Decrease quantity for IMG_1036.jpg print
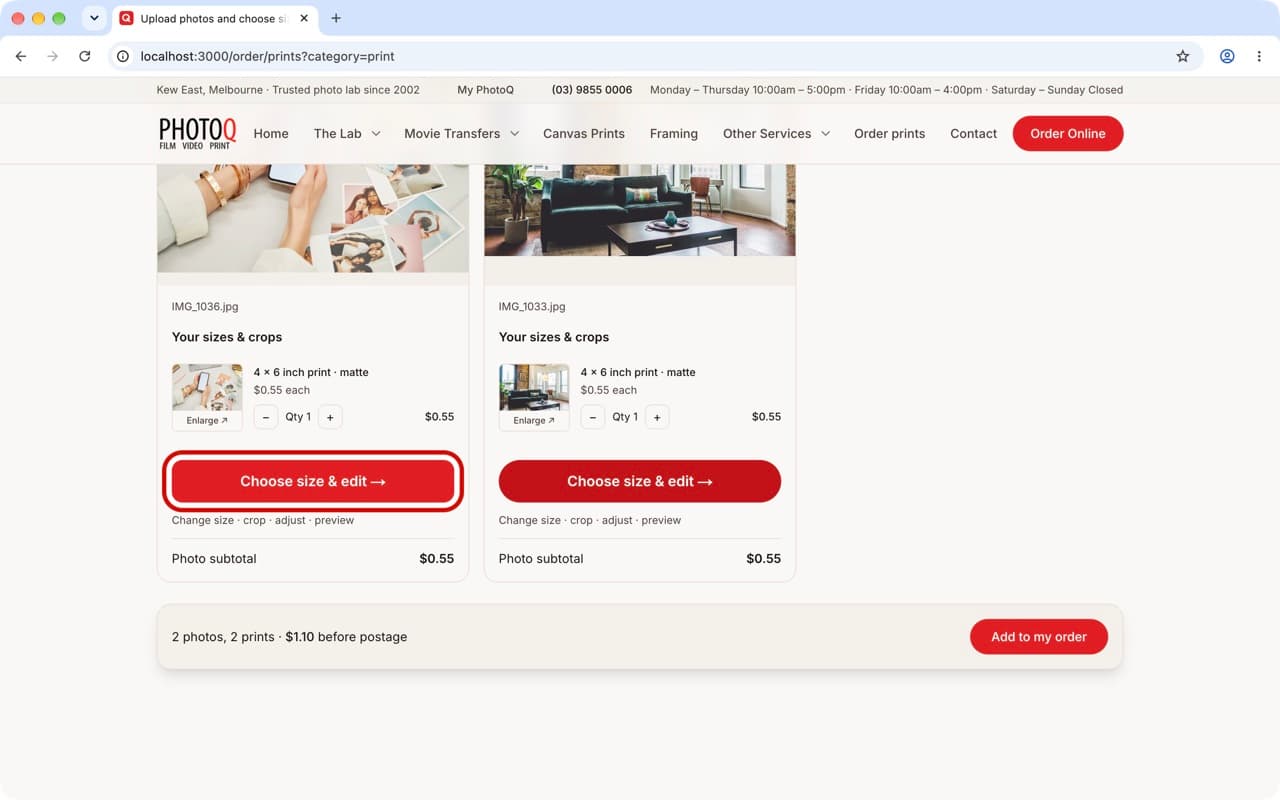This screenshot has height=800, width=1280. (266, 417)
